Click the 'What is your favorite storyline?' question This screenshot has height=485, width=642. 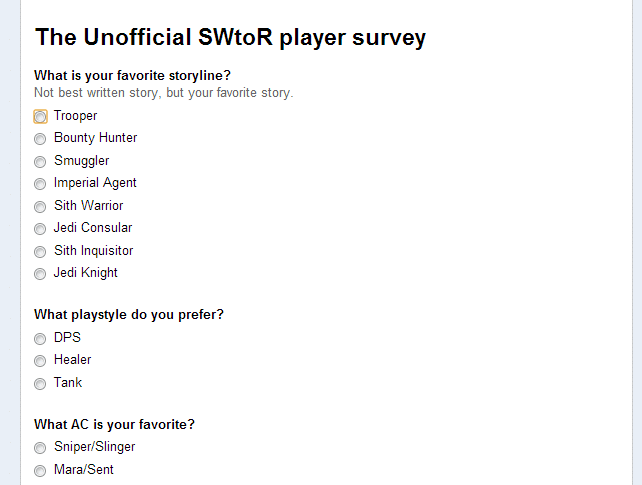pyautogui.click(x=132, y=75)
